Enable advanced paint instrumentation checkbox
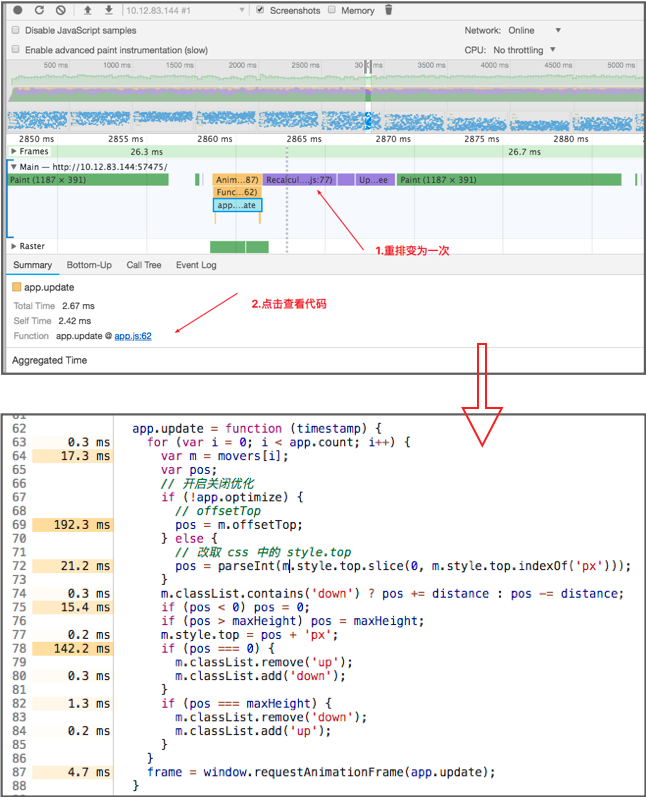This screenshot has width=646, height=797. coord(16,49)
